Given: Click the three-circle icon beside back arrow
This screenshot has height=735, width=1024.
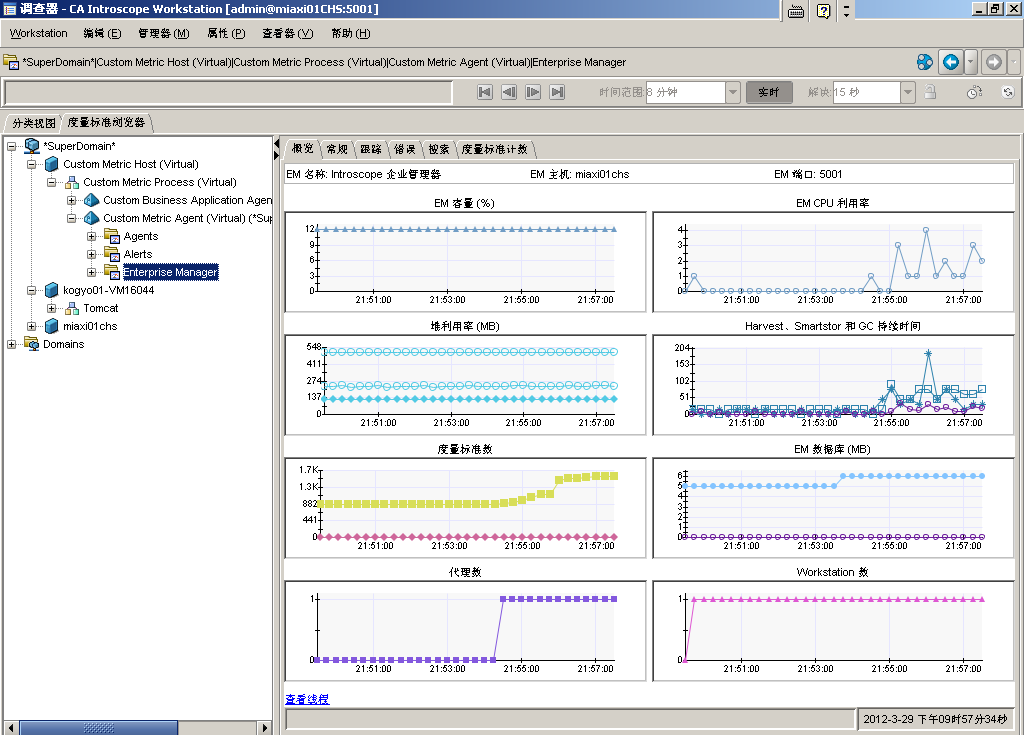Looking at the screenshot, I should coord(925,62).
